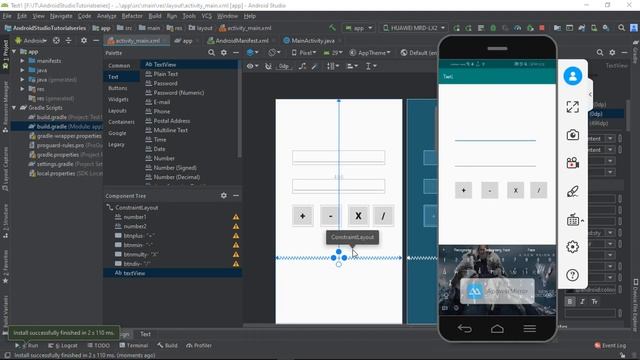Open the Event Log panel
This screenshot has height=360, width=640.
point(610,346)
